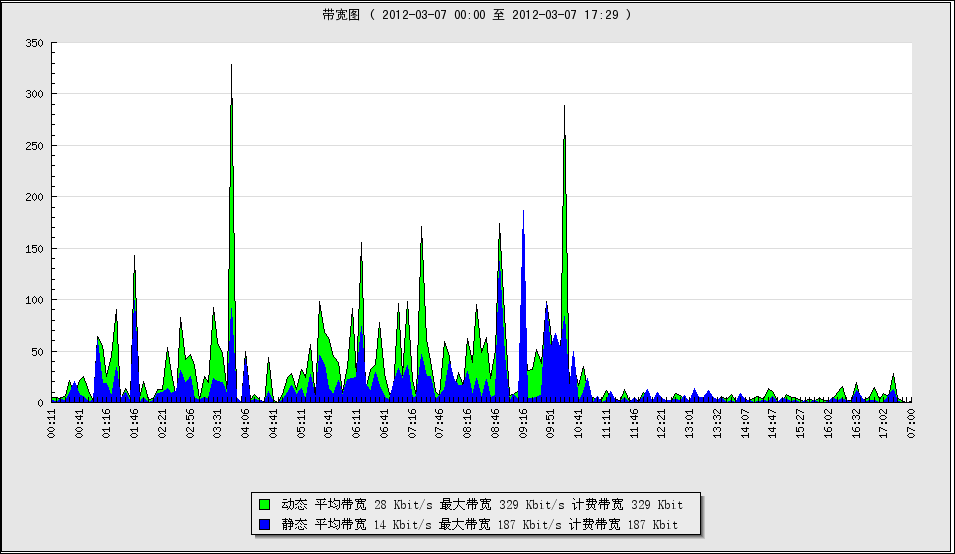Click the y-axis label 50
The height and width of the screenshot is (554, 955).
coord(37,352)
